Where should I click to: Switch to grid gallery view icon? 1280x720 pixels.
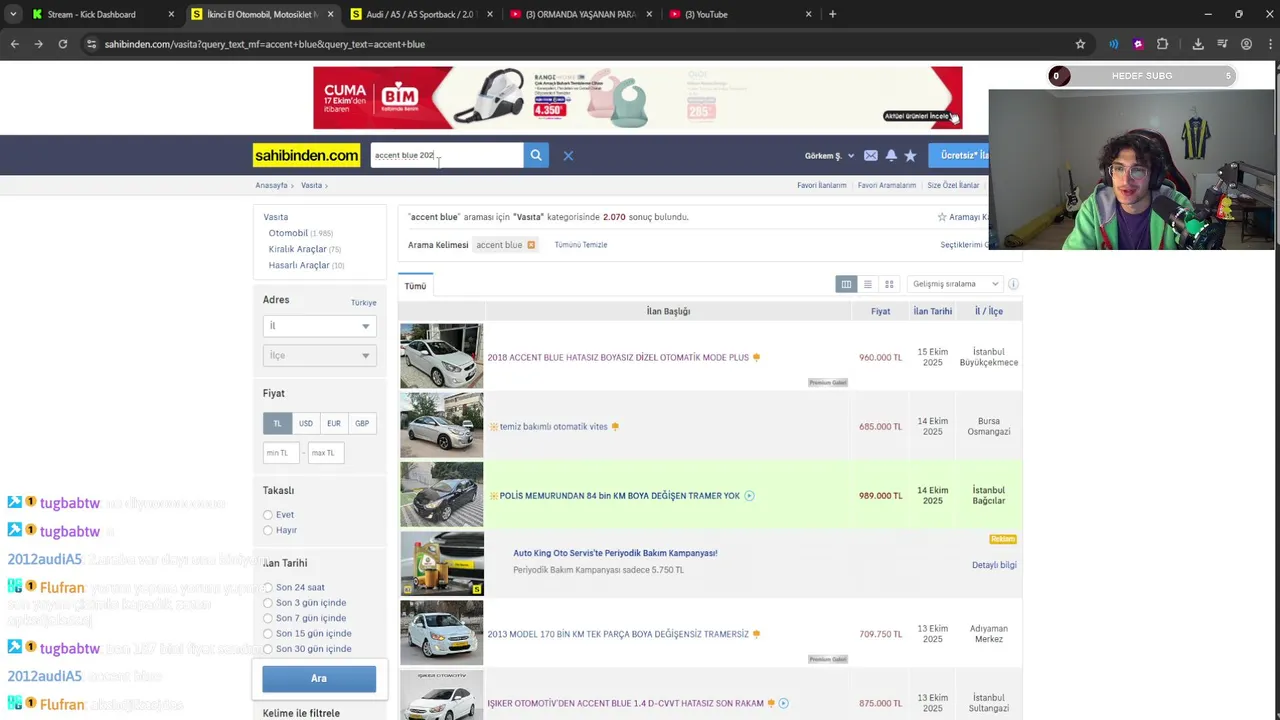(x=889, y=284)
